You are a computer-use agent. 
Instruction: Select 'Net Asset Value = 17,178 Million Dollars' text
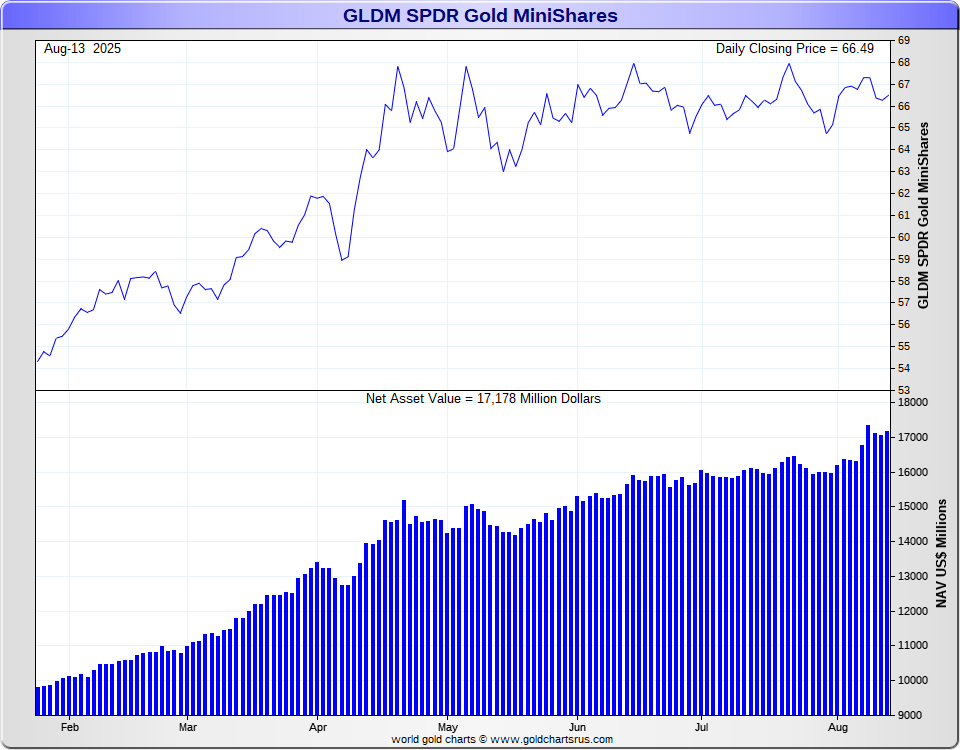[483, 399]
